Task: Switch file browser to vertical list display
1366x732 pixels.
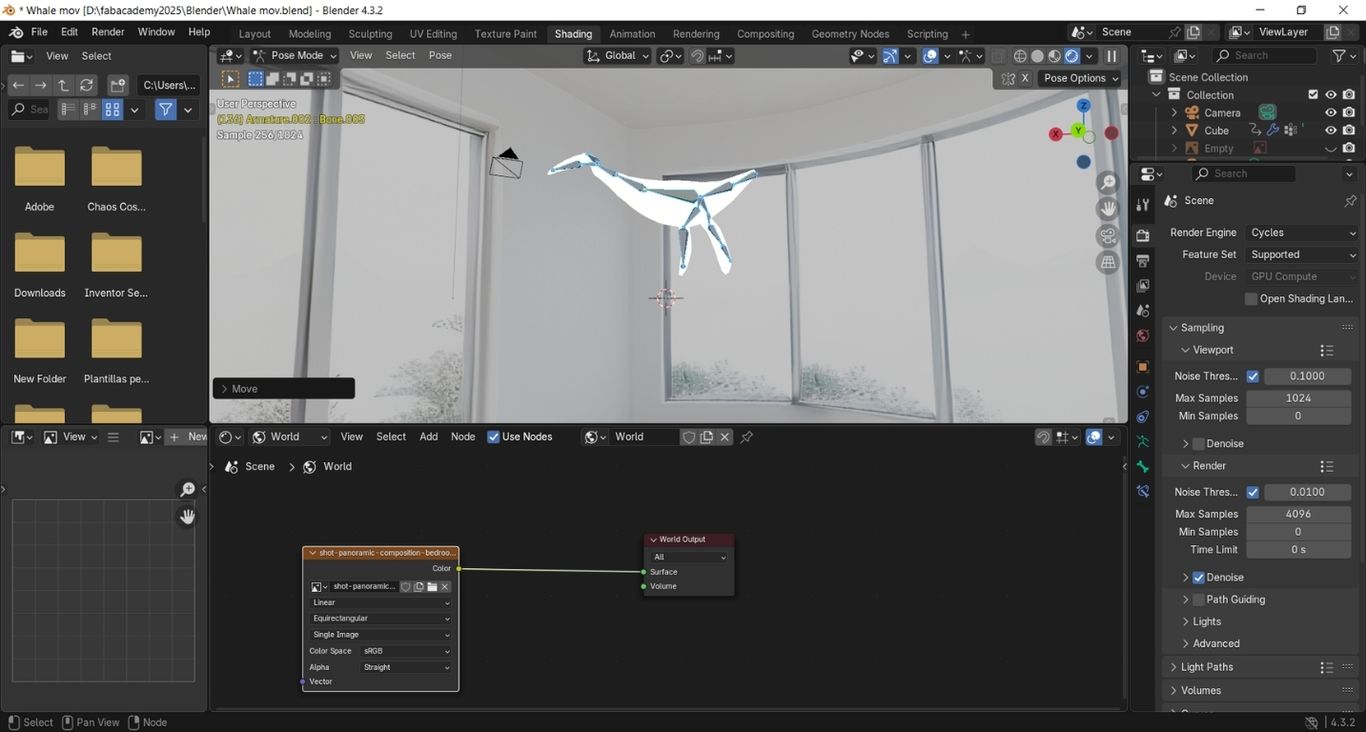Action: 68,109
